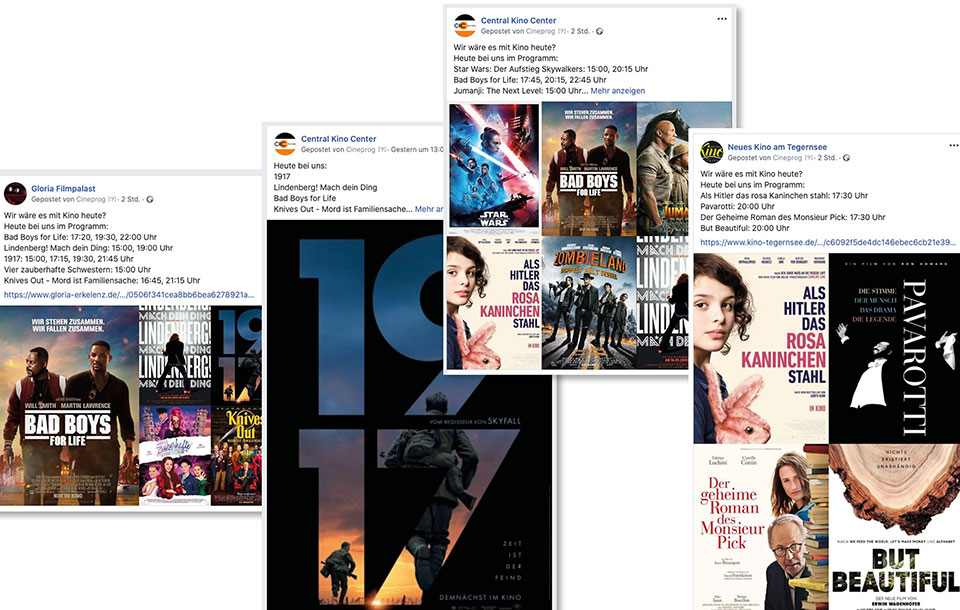Open Central Kino Center name above 'Heute bei uns:'

[339, 139]
